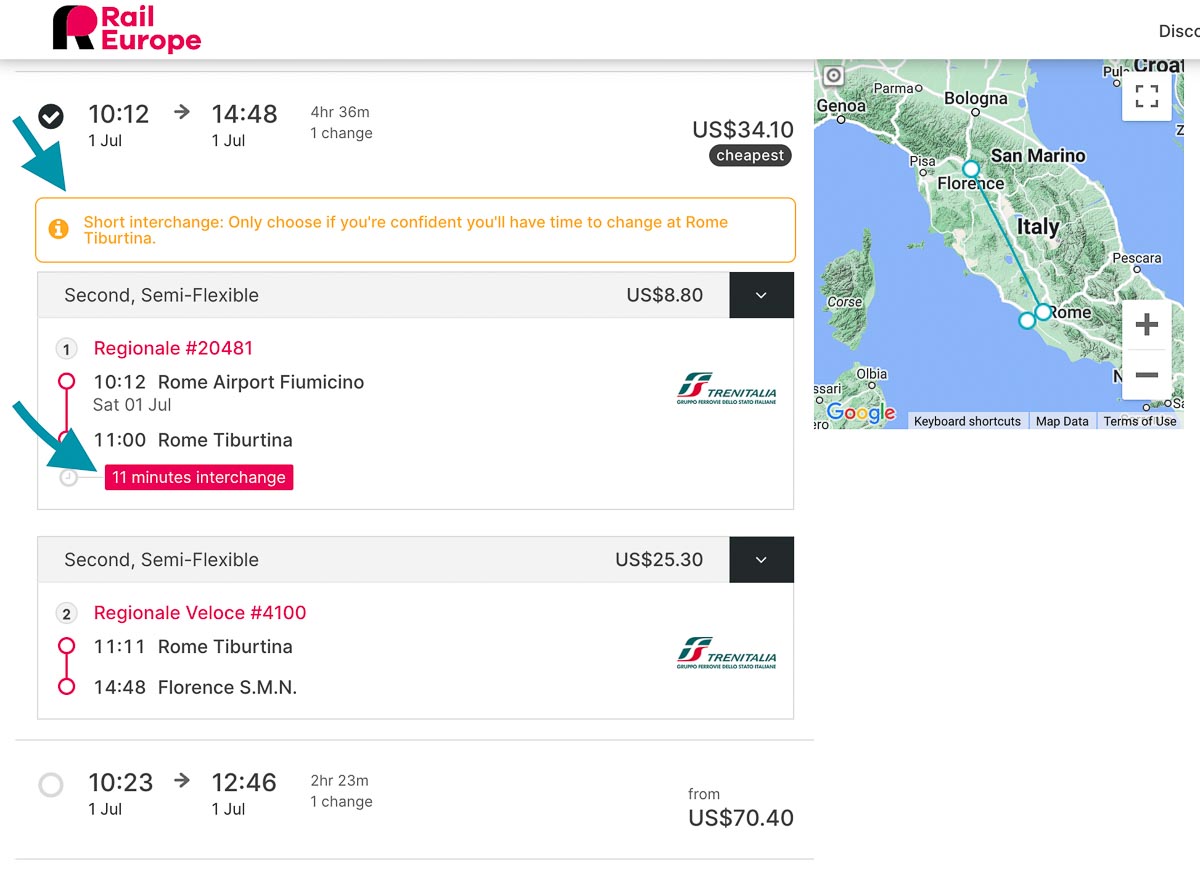Click 11:00 Rome Tiburtina arrival stop
1200x872 pixels.
(193, 440)
